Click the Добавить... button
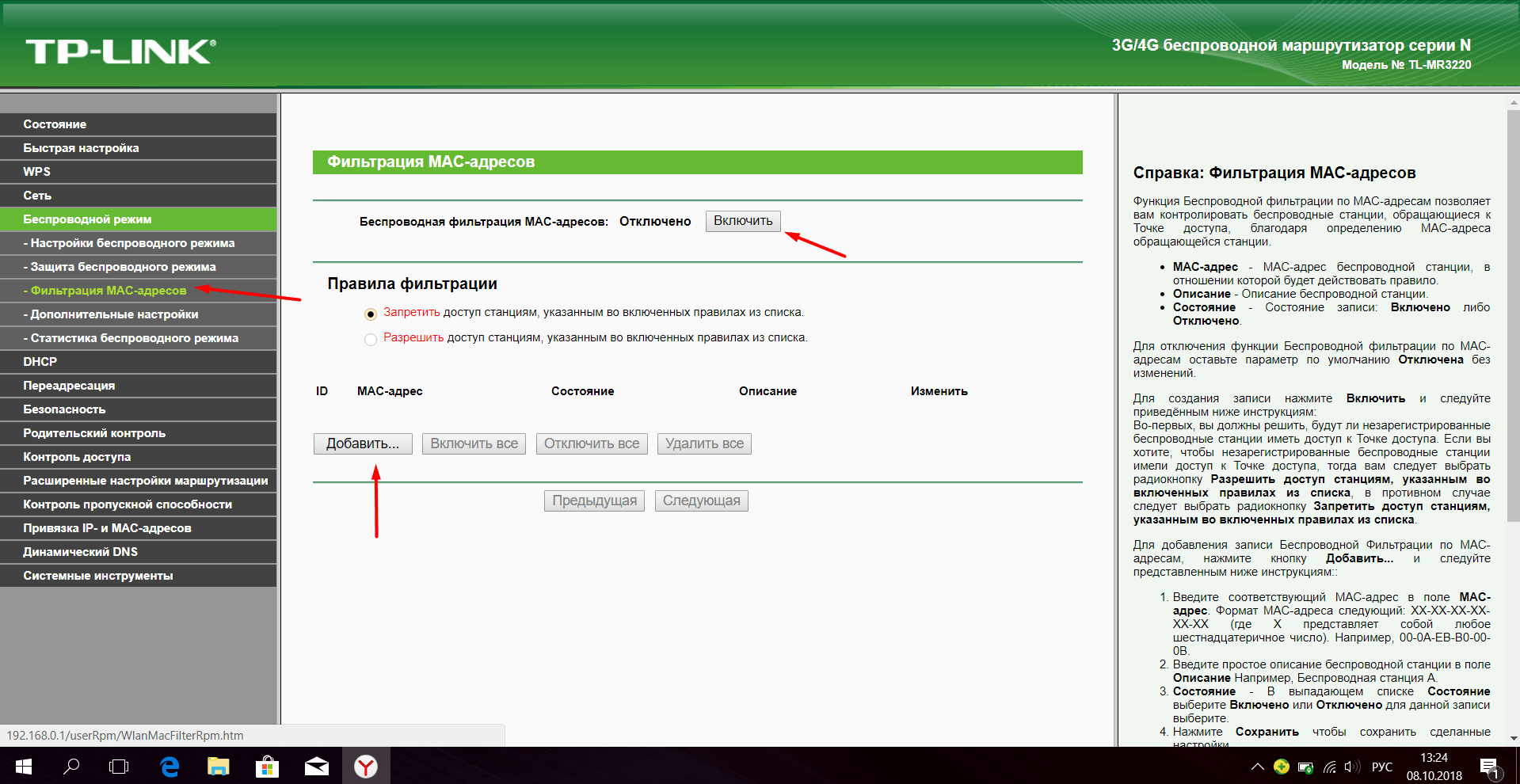The image size is (1520, 784). (363, 443)
